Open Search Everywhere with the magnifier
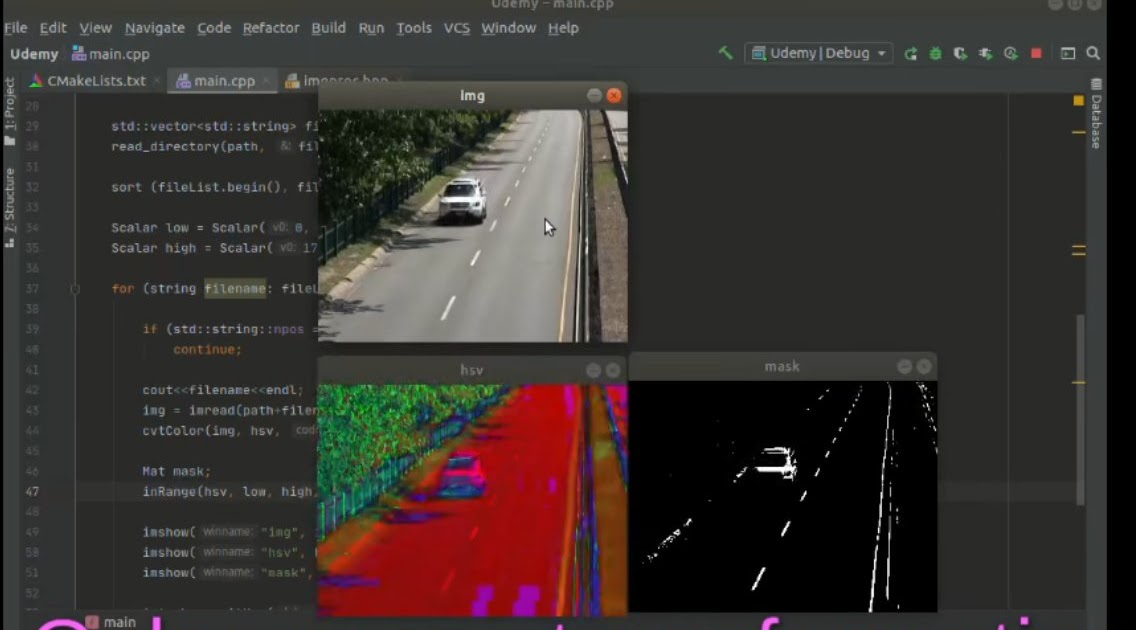The height and width of the screenshot is (630, 1136). coord(1093,53)
